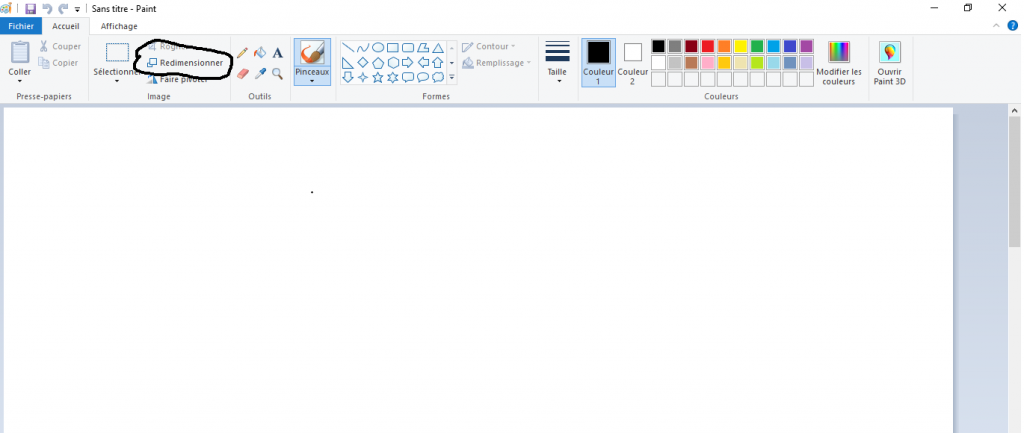This screenshot has height=433, width=1024.
Task: Choose the right arrow shape
Action: pyautogui.click(x=408, y=63)
